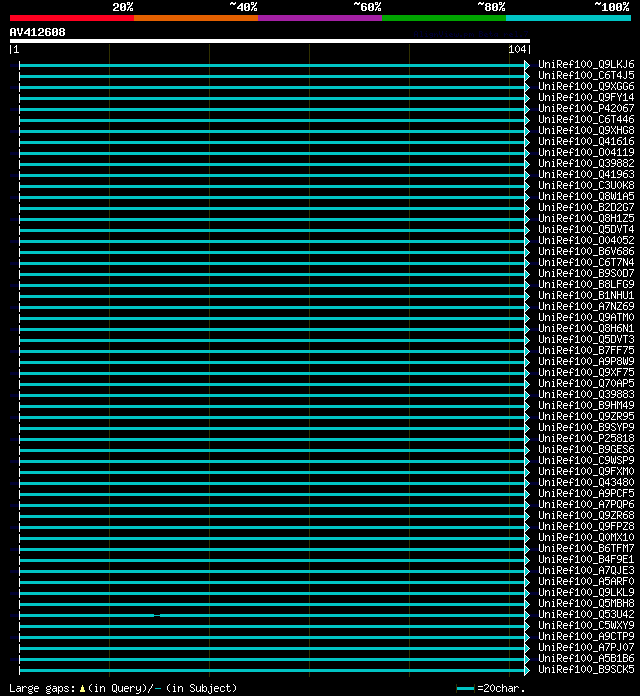Select the UniRef100_A7NZ69 label
The width and height of the screenshot is (640, 696).
coord(586,306)
